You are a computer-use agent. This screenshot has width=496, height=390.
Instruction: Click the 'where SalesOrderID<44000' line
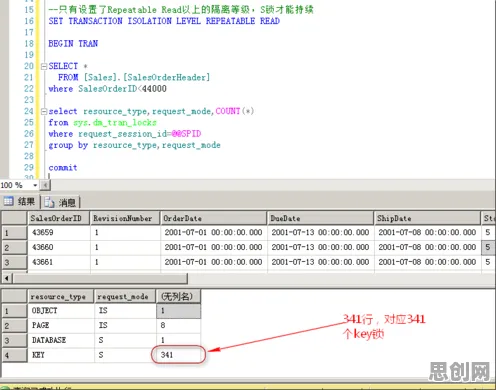107,89
